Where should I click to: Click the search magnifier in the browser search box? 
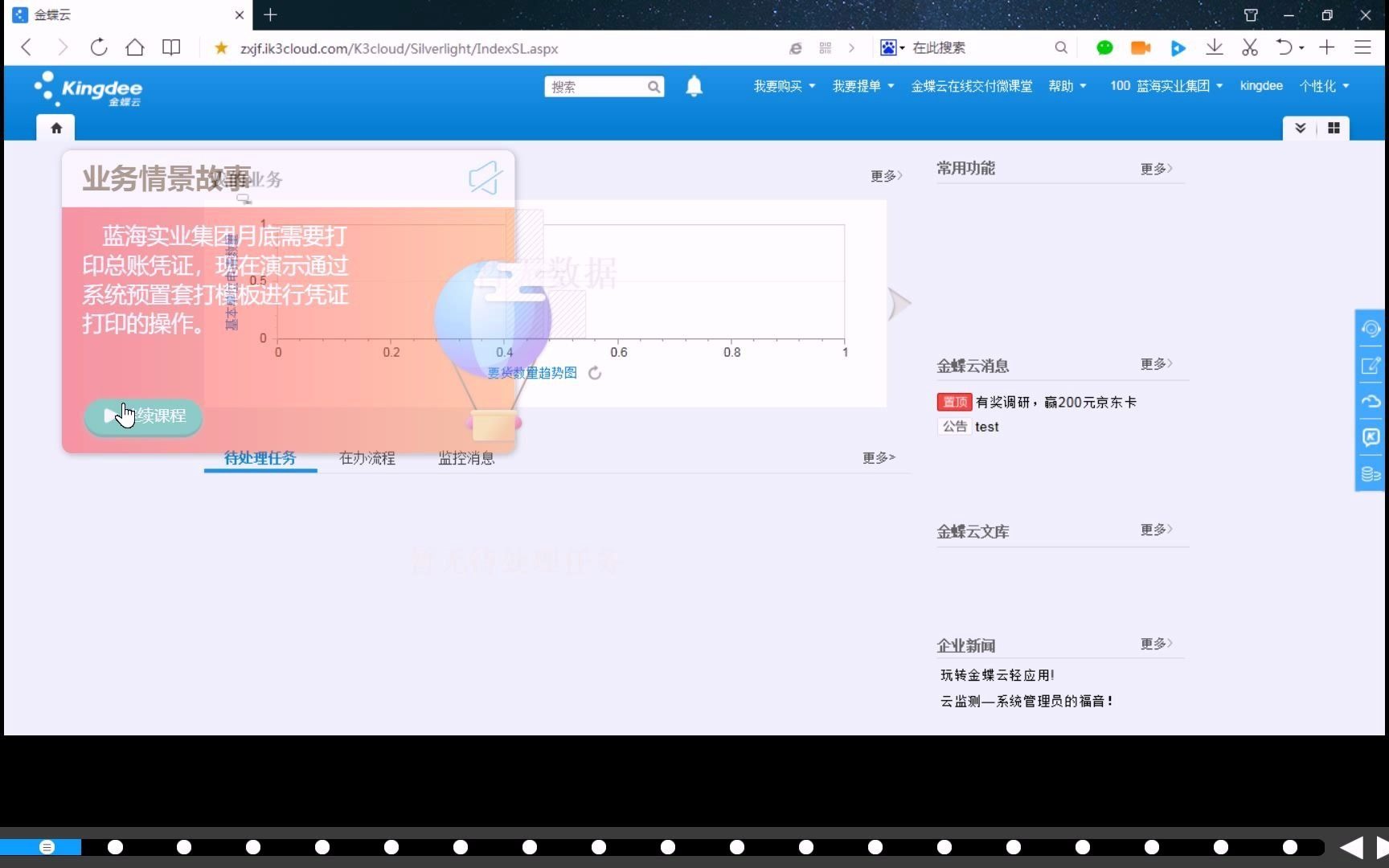click(x=1061, y=48)
